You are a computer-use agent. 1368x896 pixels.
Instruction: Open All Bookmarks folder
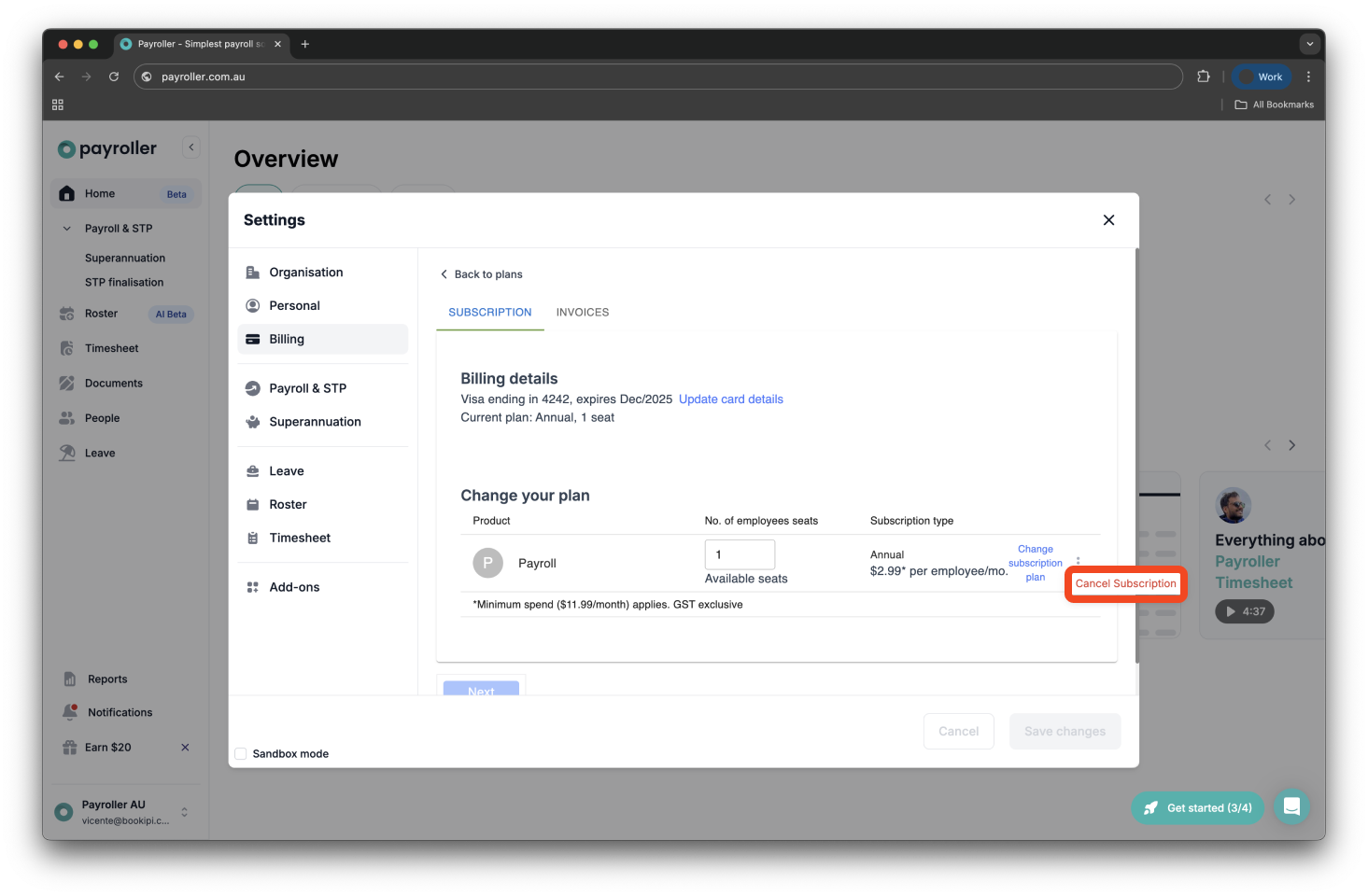(1275, 105)
